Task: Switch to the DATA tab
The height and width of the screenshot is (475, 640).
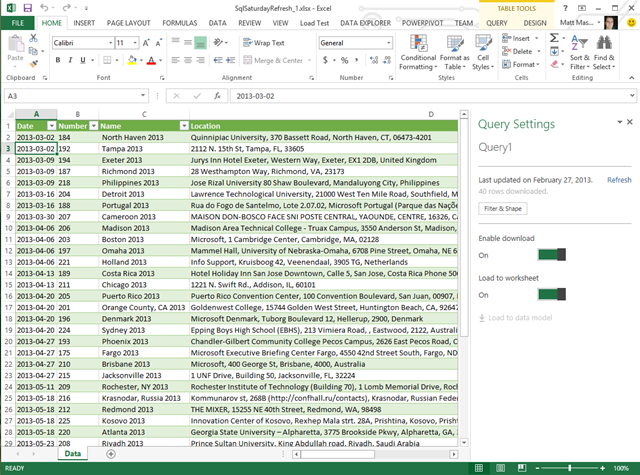Action: [218, 23]
